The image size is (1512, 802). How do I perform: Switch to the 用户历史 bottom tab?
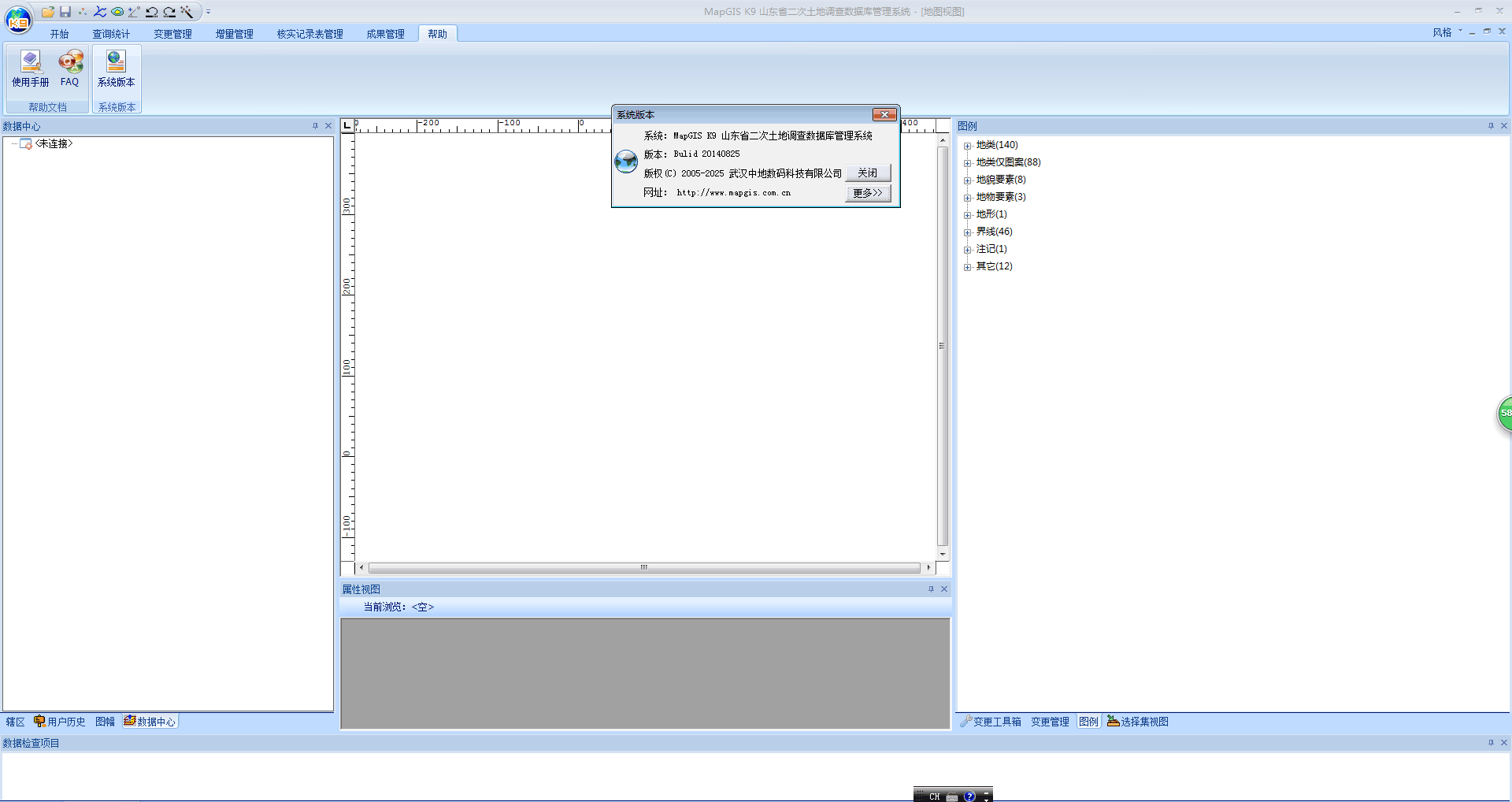(x=60, y=722)
